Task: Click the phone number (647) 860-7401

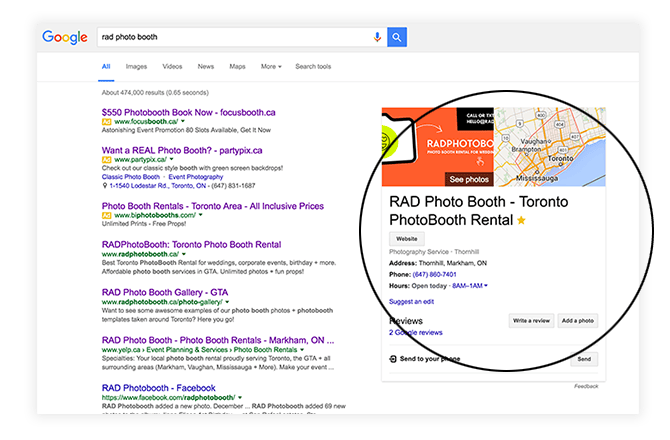Action: pyautogui.click(x=434, y=274)
